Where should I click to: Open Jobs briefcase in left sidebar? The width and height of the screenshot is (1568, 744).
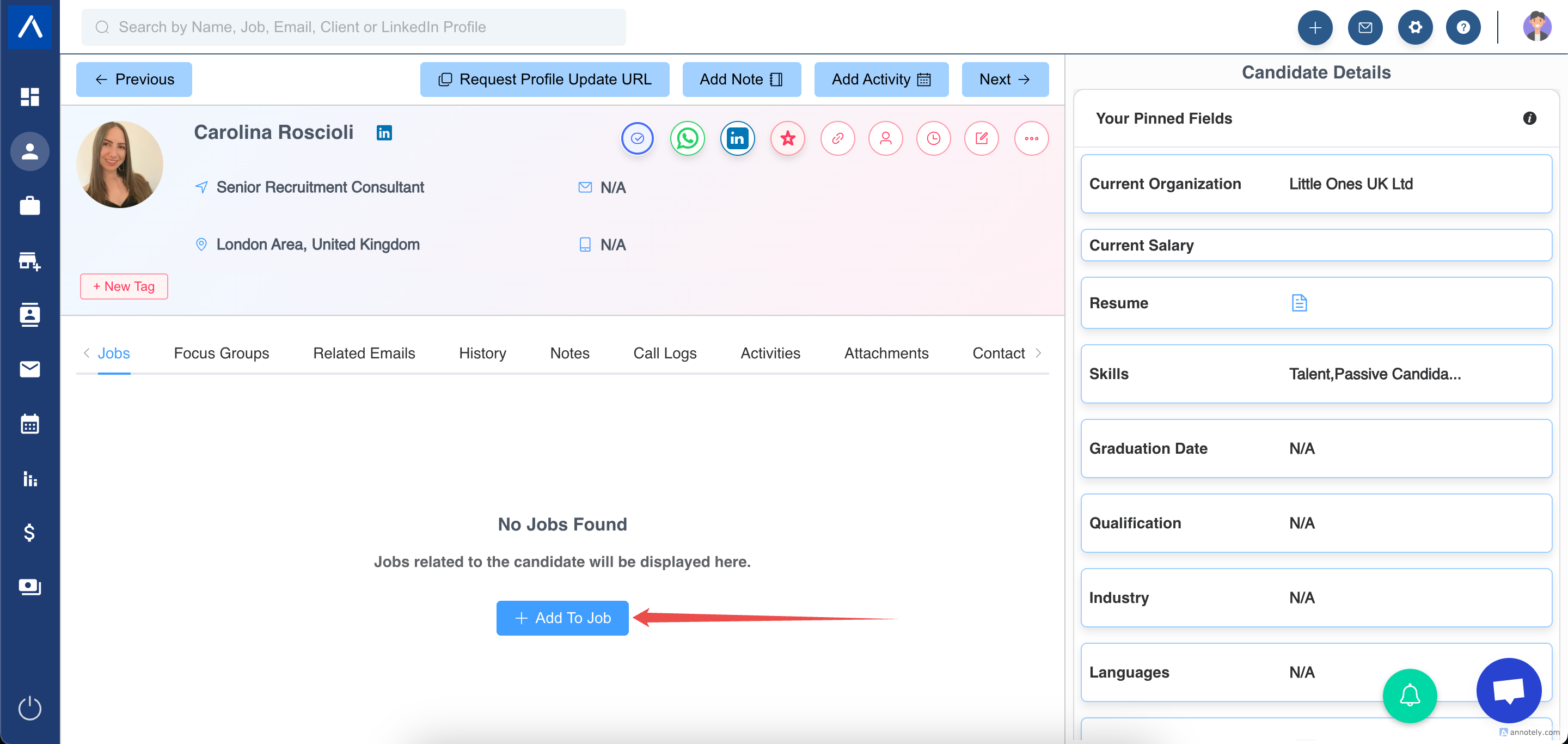tap(29, 206)
